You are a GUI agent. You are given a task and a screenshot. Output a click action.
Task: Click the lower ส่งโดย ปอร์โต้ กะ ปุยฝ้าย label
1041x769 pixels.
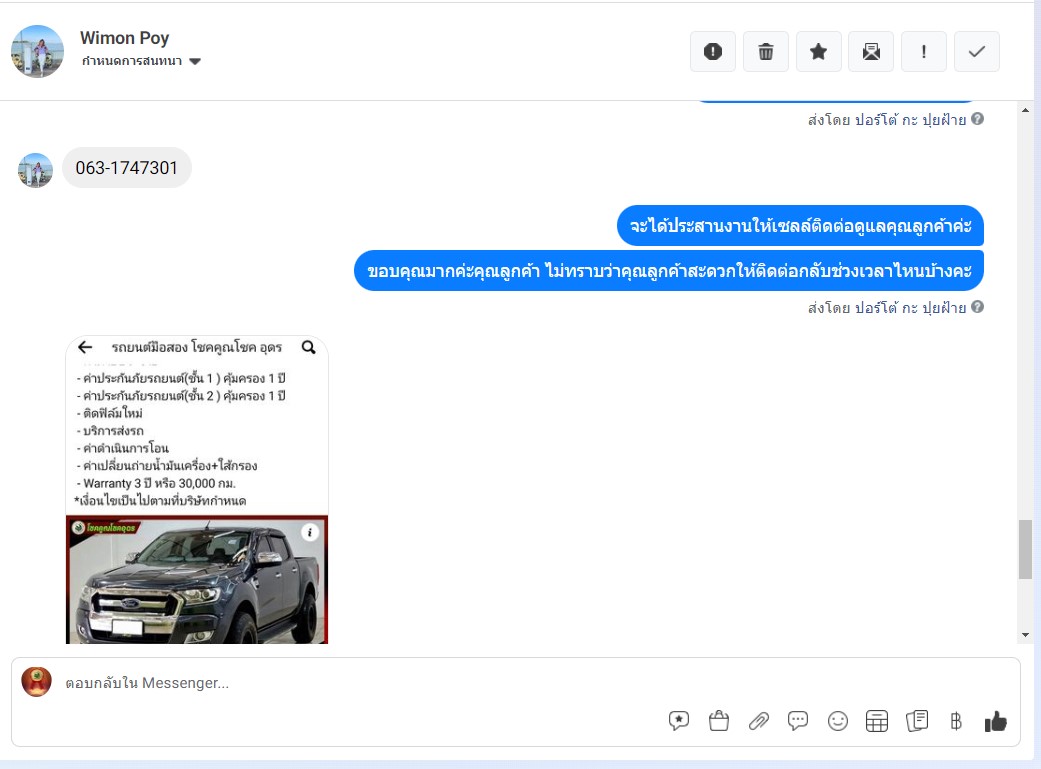pos(886,307)
